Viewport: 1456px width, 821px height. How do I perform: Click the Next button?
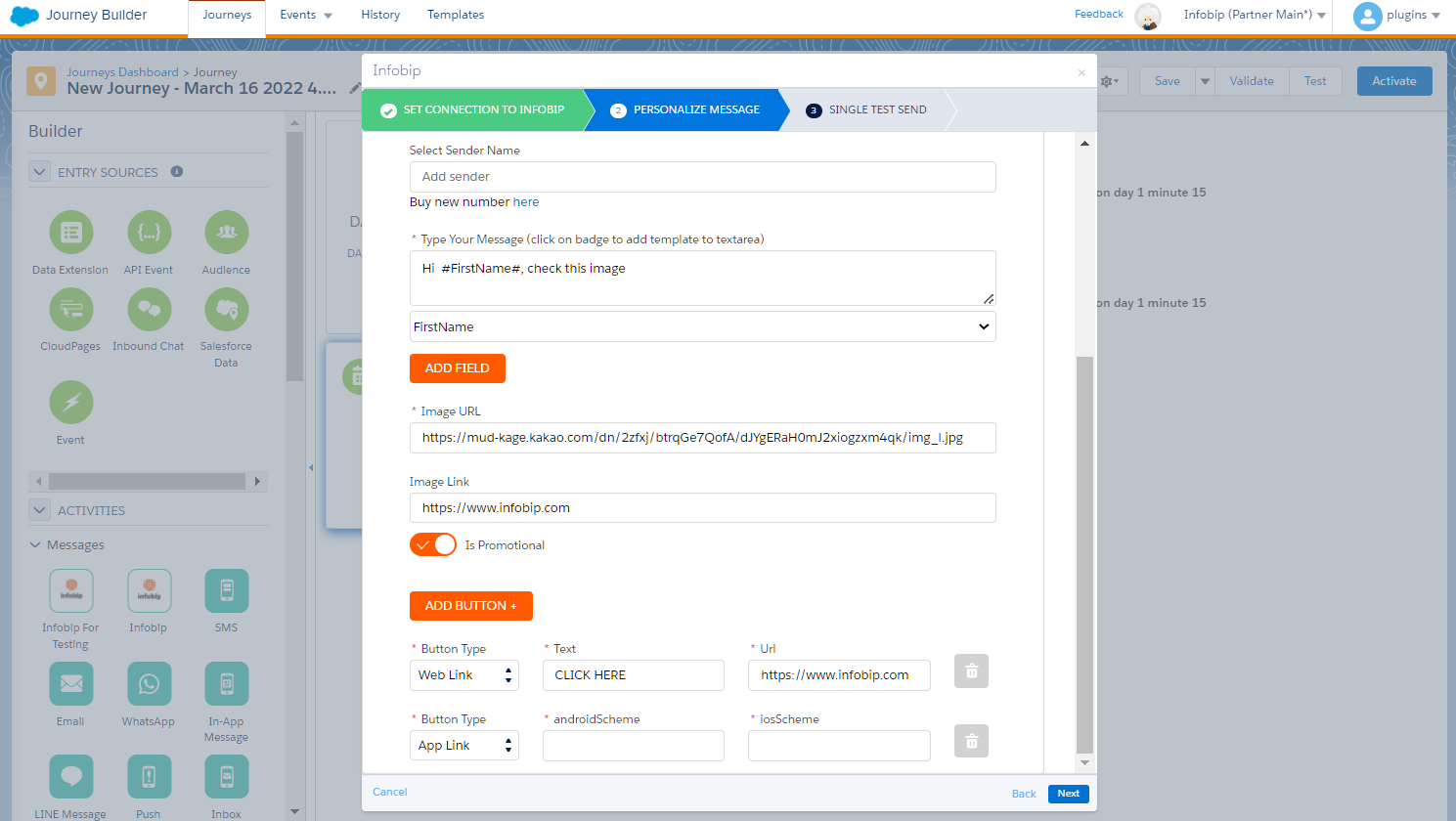point(1068,794)
